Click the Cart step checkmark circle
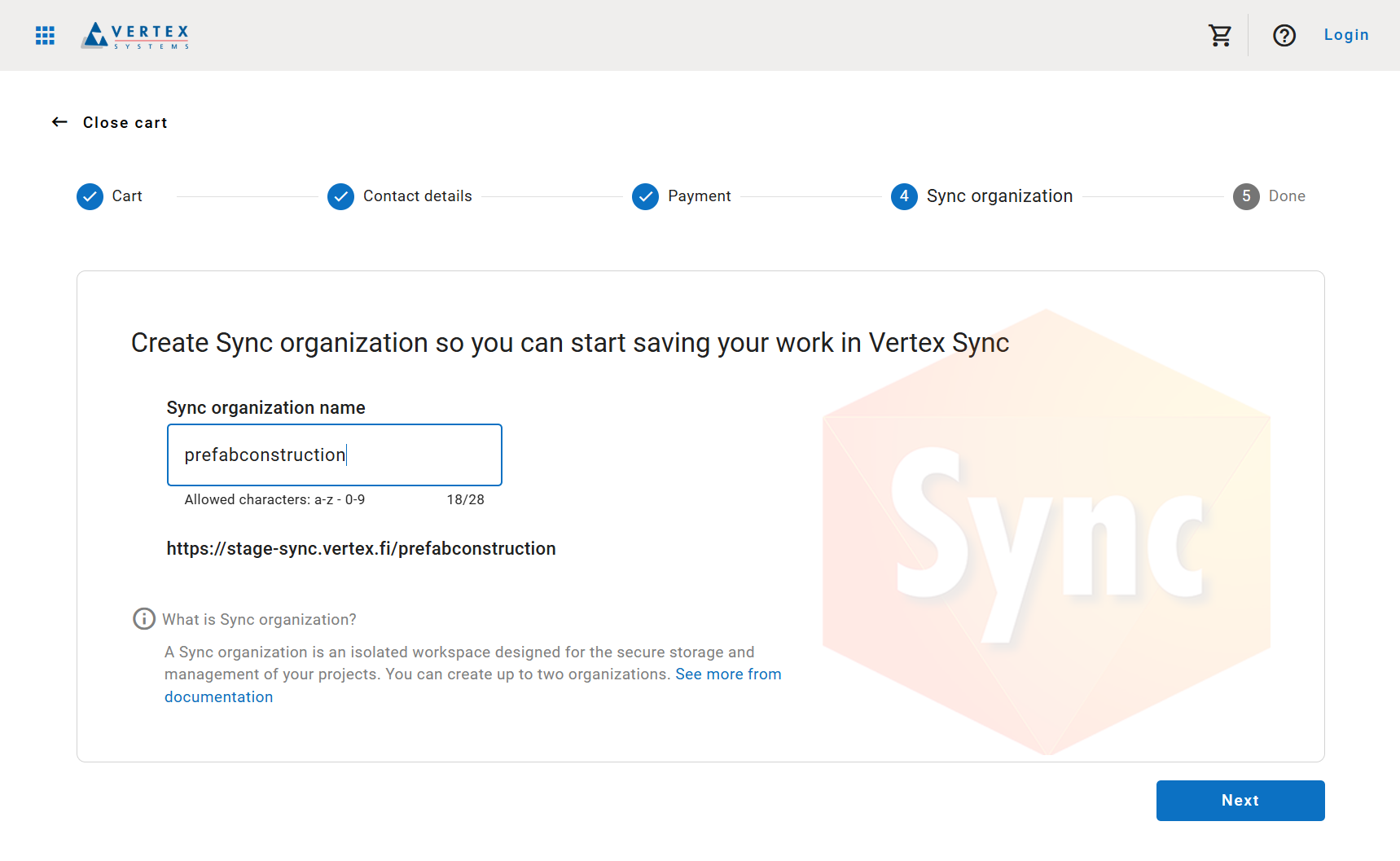1400x861 pixels. tap(90, 196)
